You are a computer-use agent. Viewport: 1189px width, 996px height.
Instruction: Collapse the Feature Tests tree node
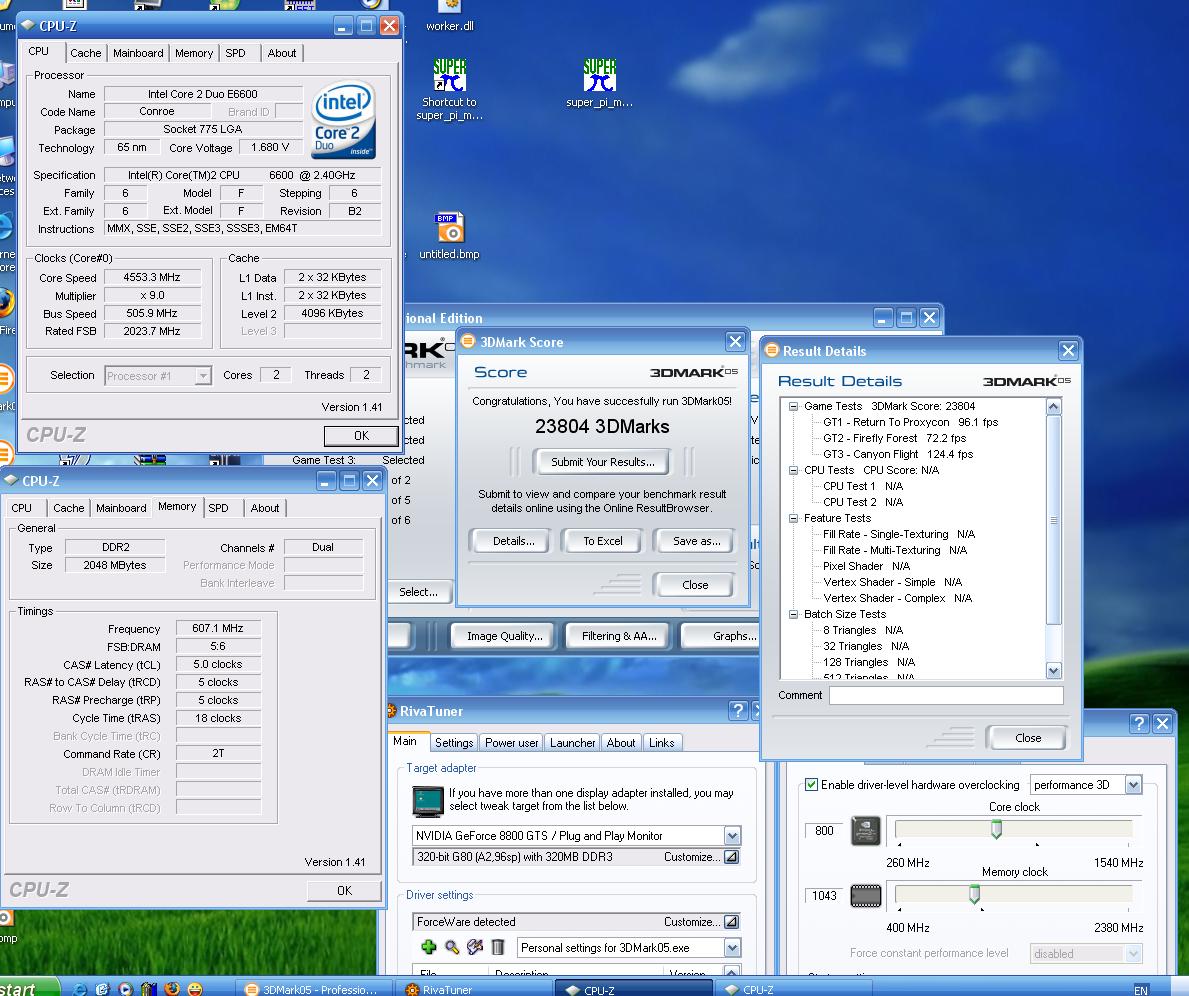coord(793,518)
